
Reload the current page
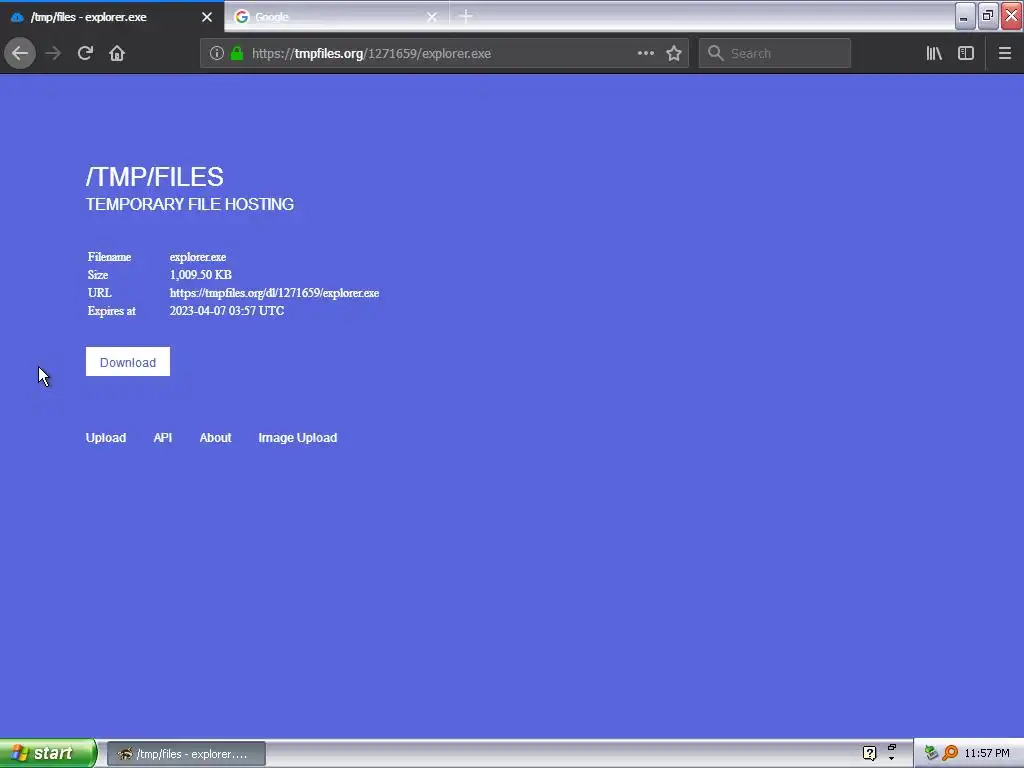point(85,53)
